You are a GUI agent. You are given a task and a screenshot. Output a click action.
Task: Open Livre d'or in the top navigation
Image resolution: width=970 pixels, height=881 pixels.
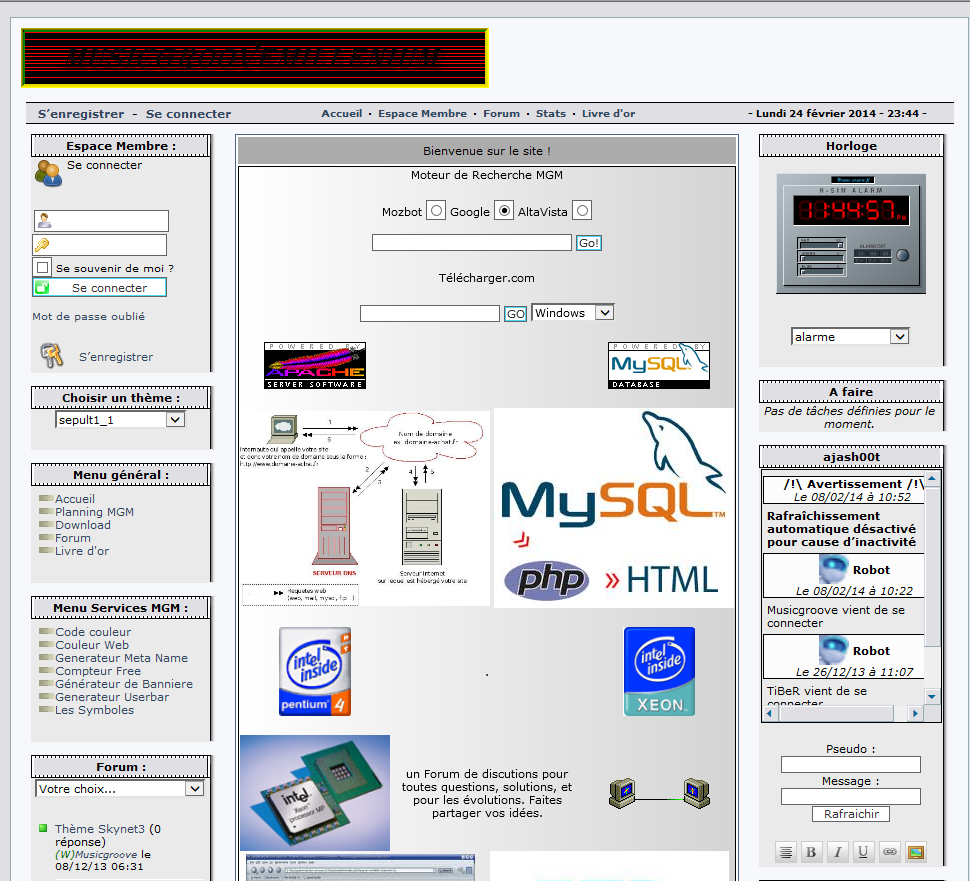click(x=608, y=113)
